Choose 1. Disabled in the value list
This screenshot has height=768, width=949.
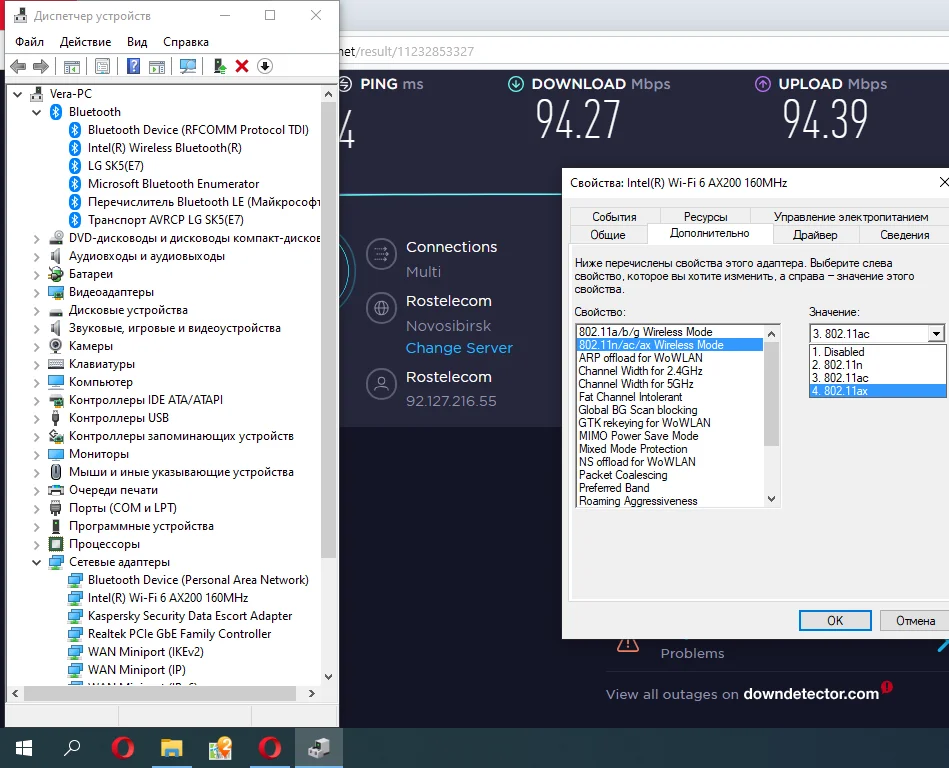[877, 352]
